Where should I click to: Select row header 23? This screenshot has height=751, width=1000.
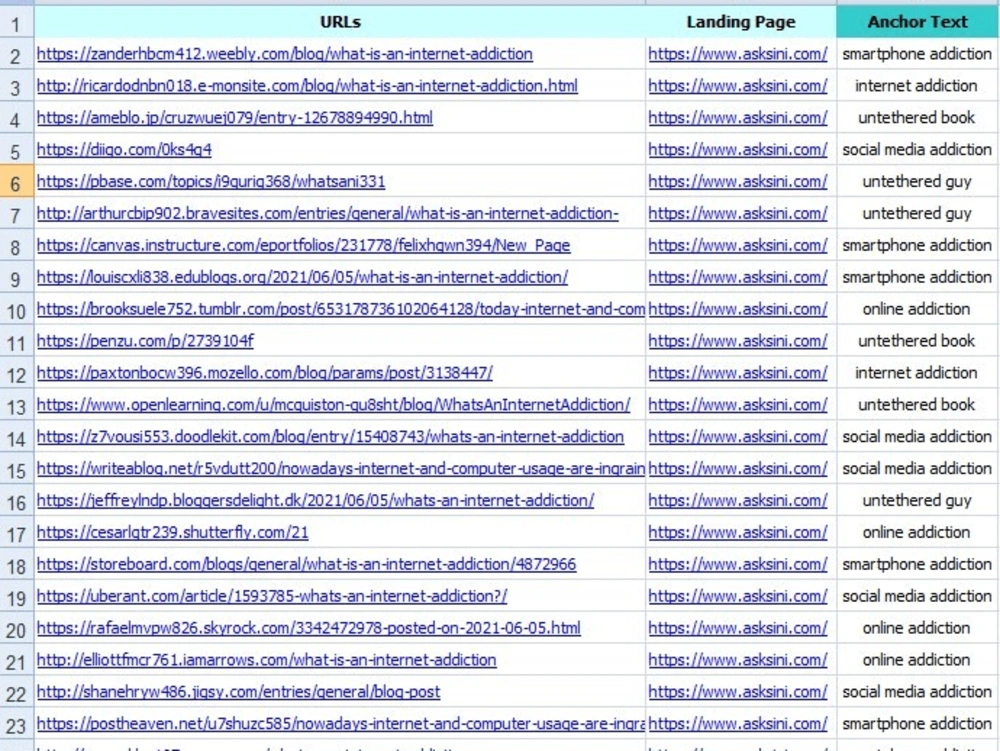(17, 725)
